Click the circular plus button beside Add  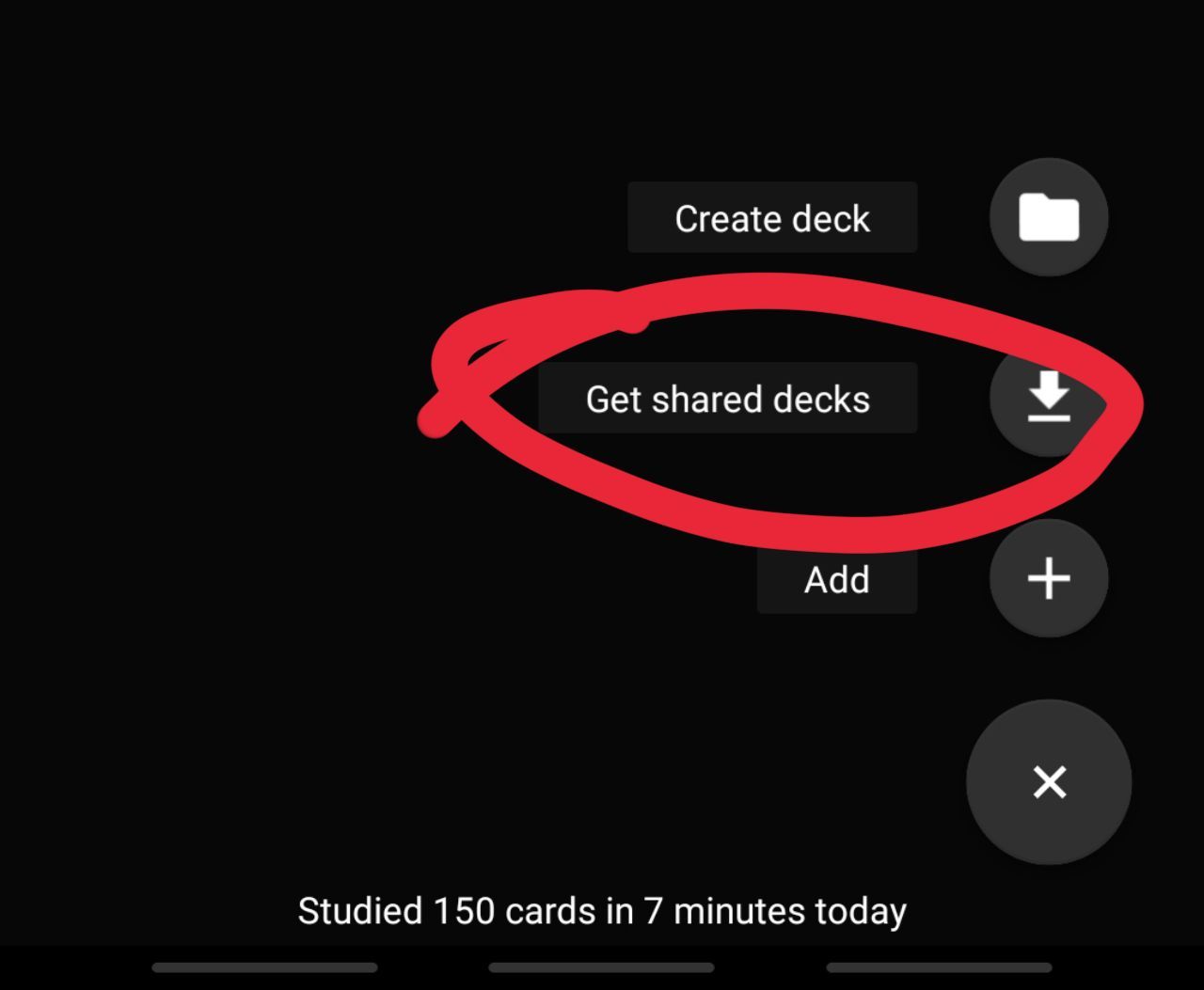1048,578
